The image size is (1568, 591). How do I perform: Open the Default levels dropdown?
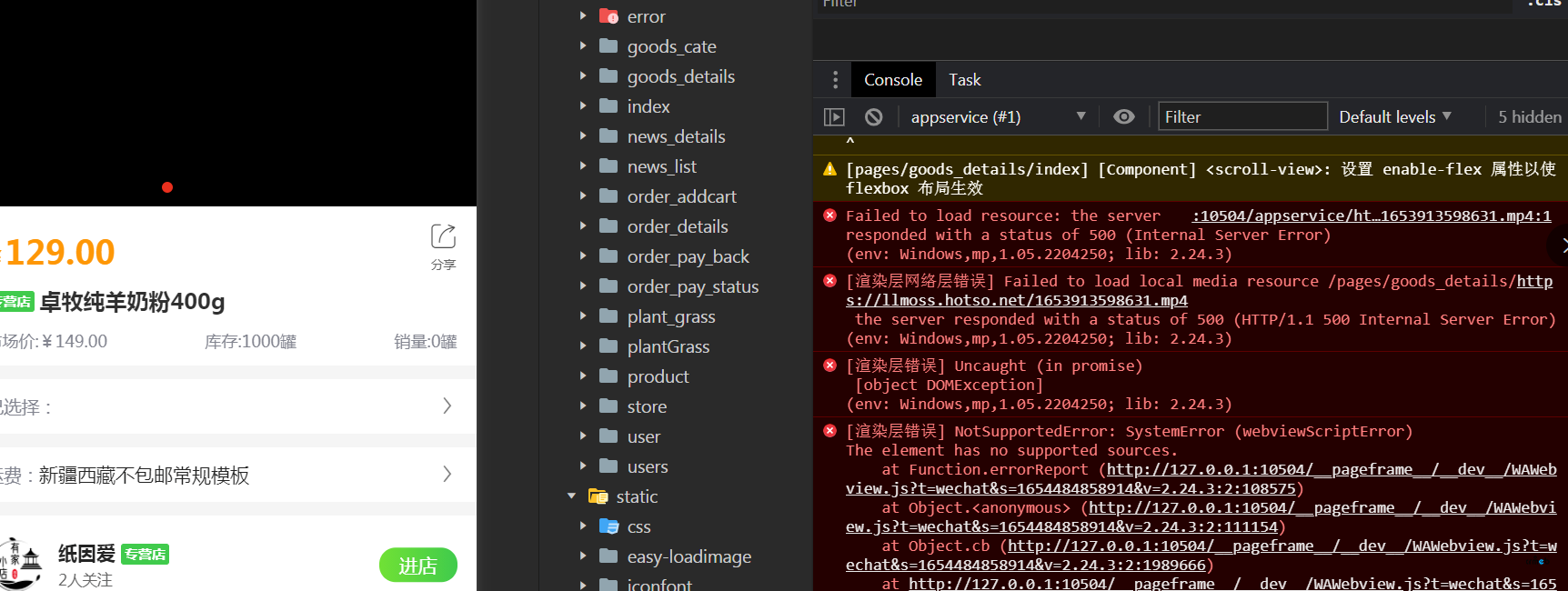1394,117
